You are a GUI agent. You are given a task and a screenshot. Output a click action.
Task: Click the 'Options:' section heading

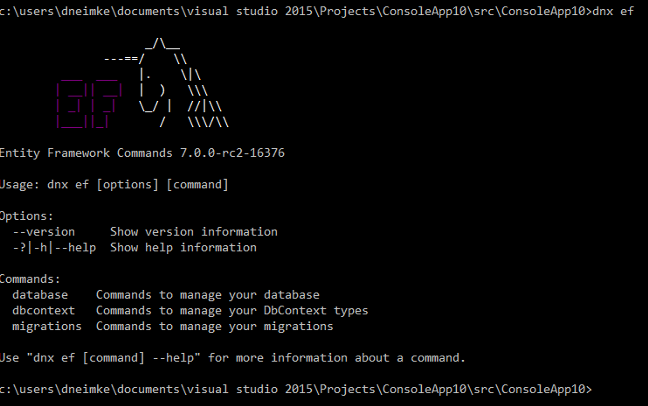click(27, 216)
